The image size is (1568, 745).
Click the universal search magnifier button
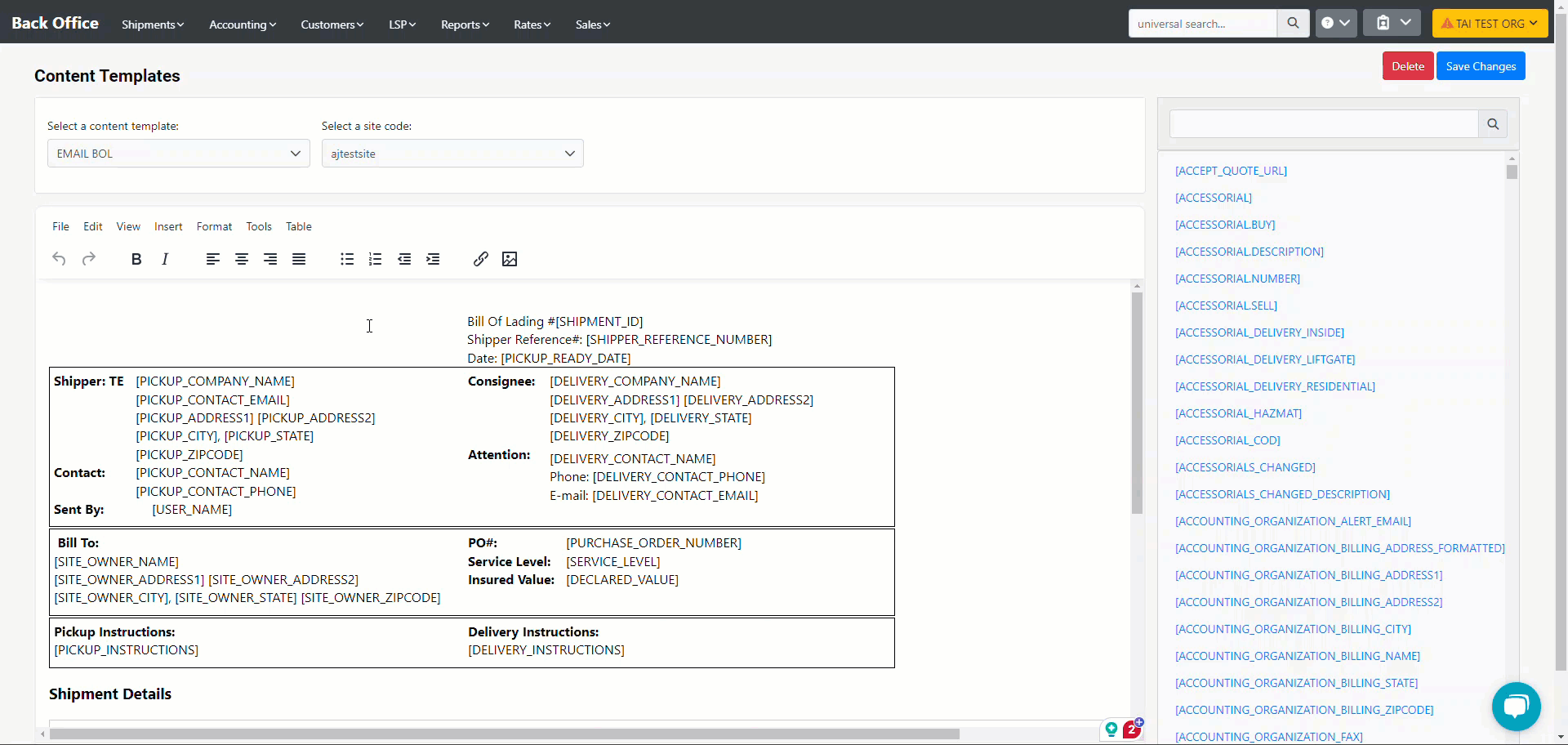1293,24
